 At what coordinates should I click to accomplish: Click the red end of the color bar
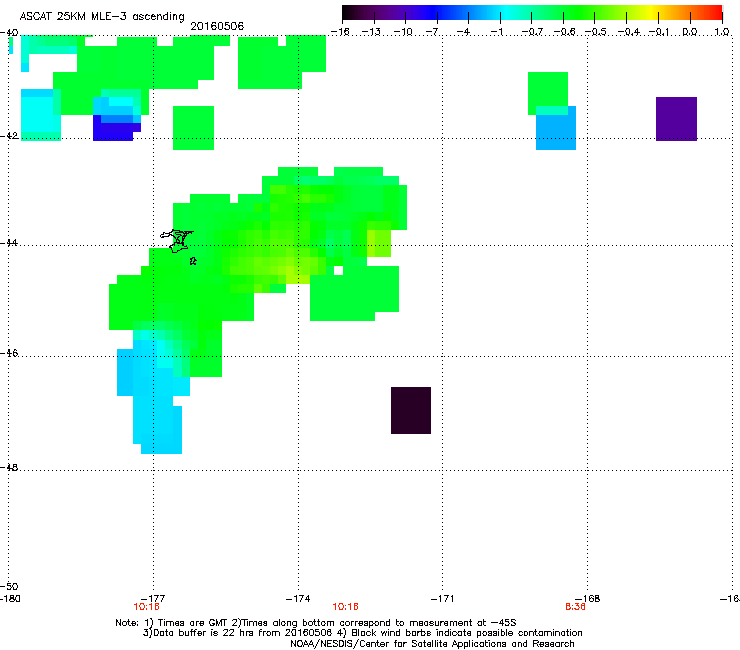tap(716, 13)
